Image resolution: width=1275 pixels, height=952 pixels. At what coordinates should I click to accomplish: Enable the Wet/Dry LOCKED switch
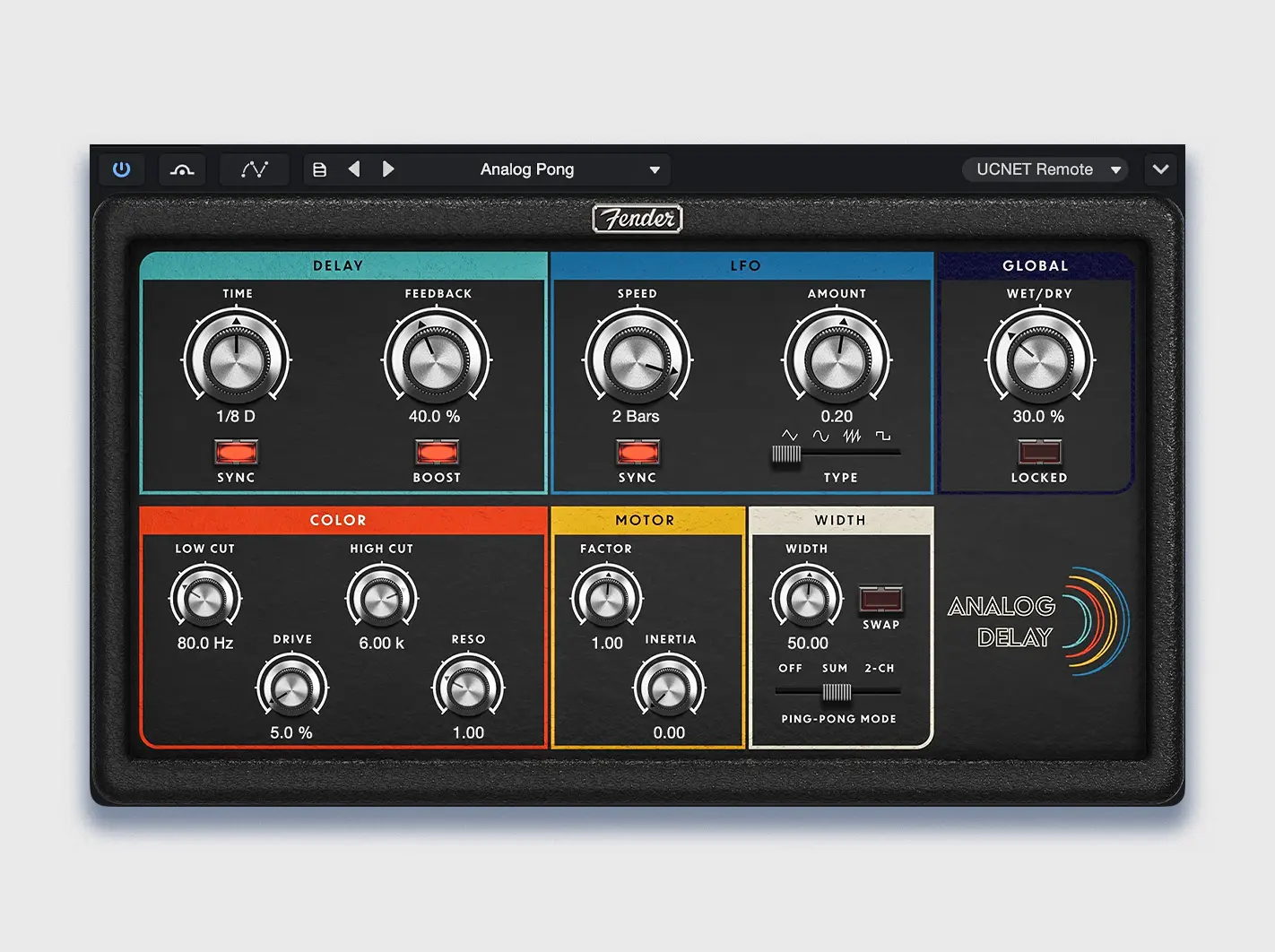tap(1039, 452)
